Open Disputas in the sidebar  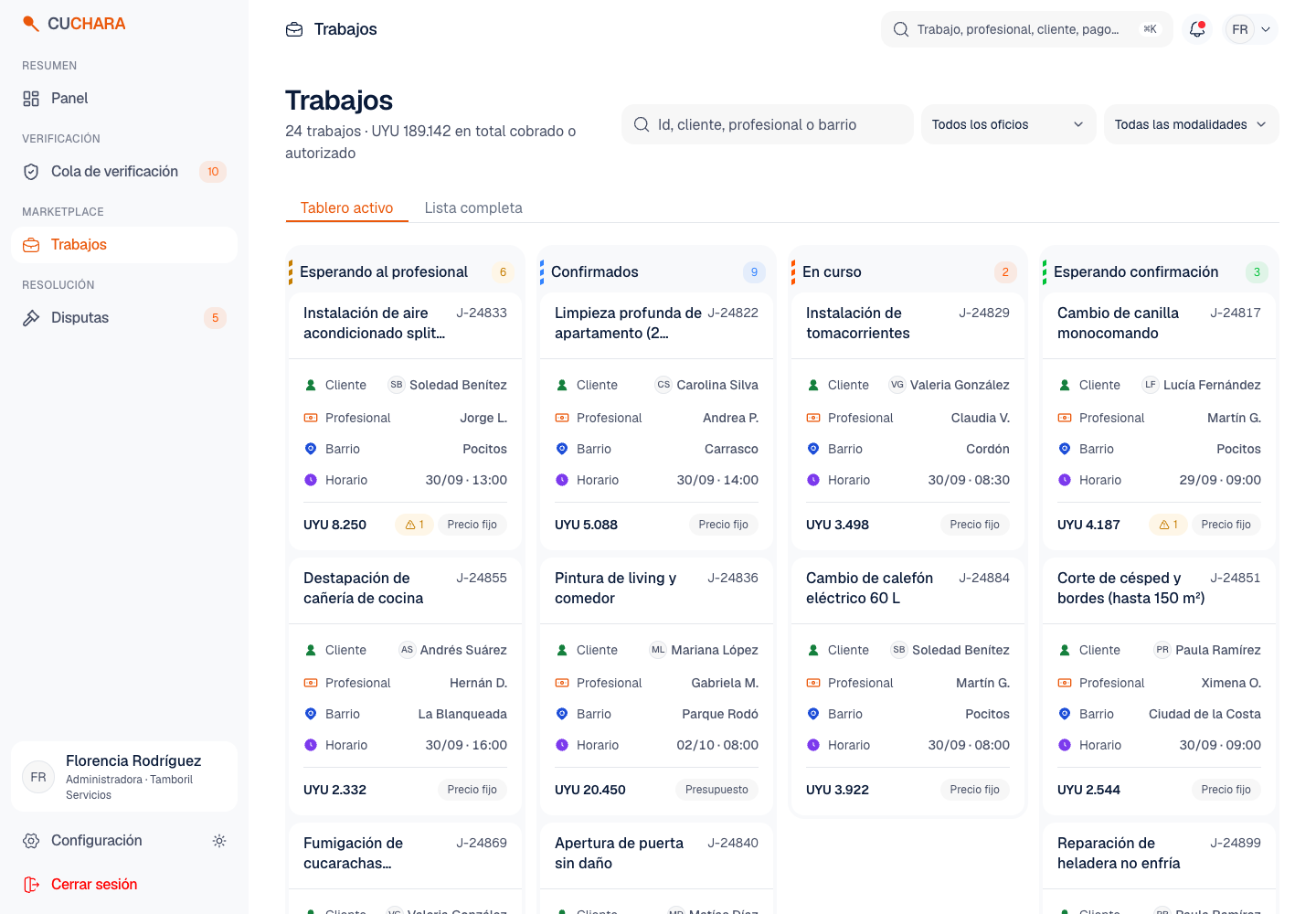(x=124, y=318)
